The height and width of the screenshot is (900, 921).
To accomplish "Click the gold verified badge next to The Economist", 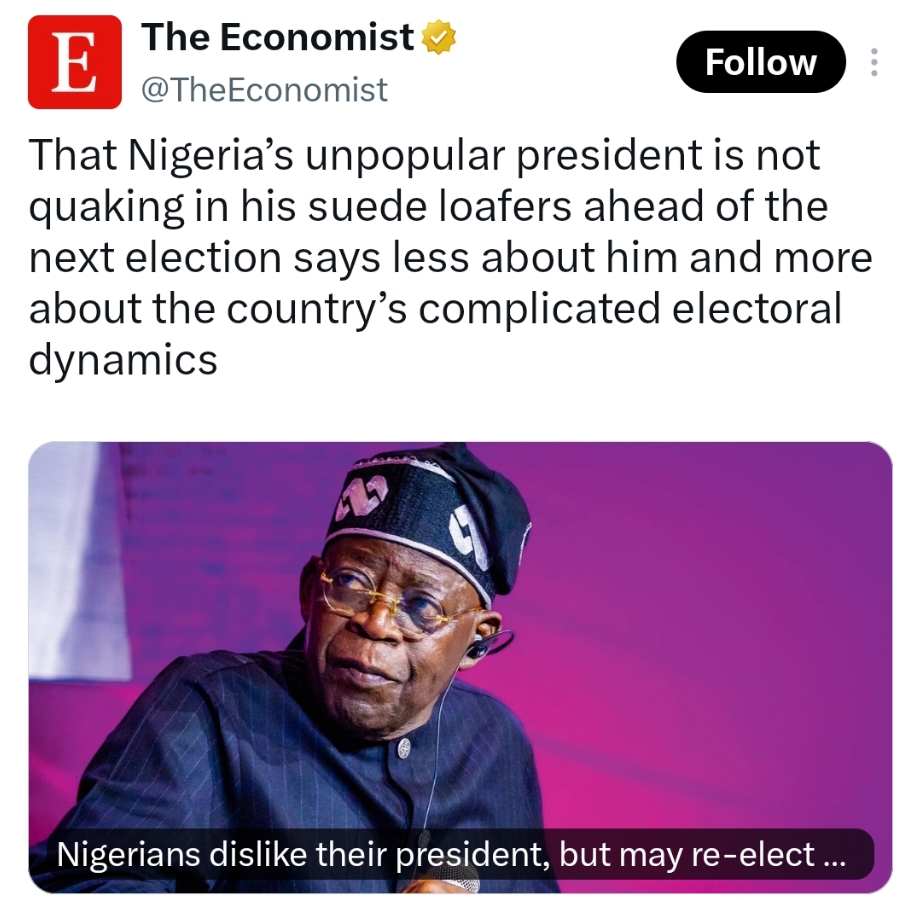I will 440,37.
